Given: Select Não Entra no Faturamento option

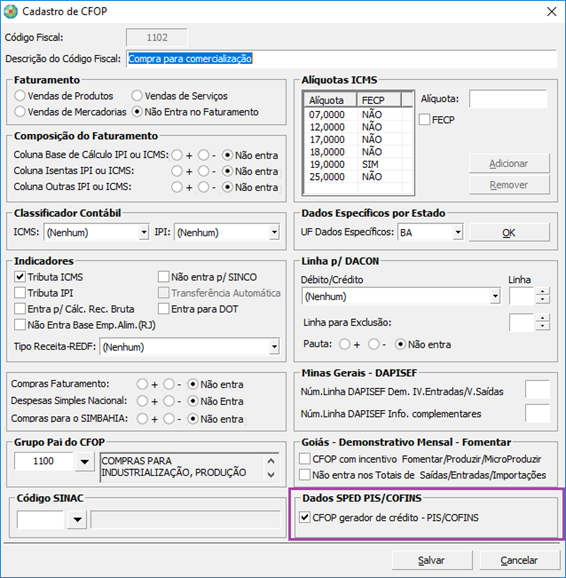Looking at the screenshot, I should tap(137, 112).
